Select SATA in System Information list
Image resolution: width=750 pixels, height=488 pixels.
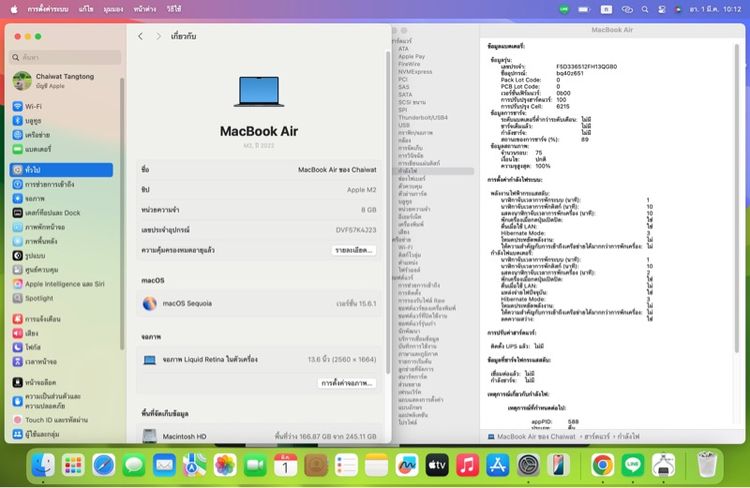[x=405, y=95]
